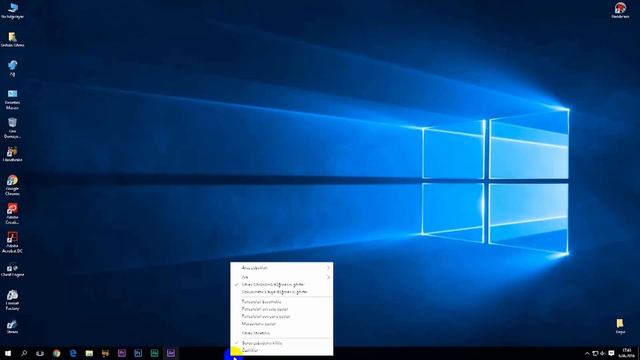
Task: Open the taskbar clock and date
Action: click(x=626, y=353)
